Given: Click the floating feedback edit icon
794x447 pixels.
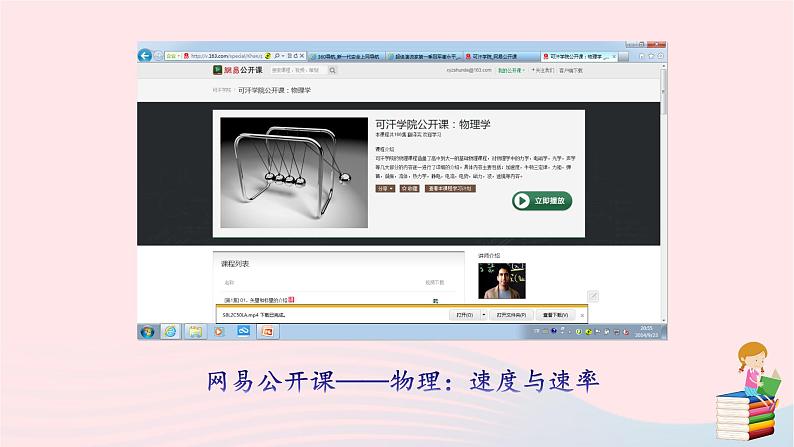Looking at the screenshot, I should coord(593,296).
